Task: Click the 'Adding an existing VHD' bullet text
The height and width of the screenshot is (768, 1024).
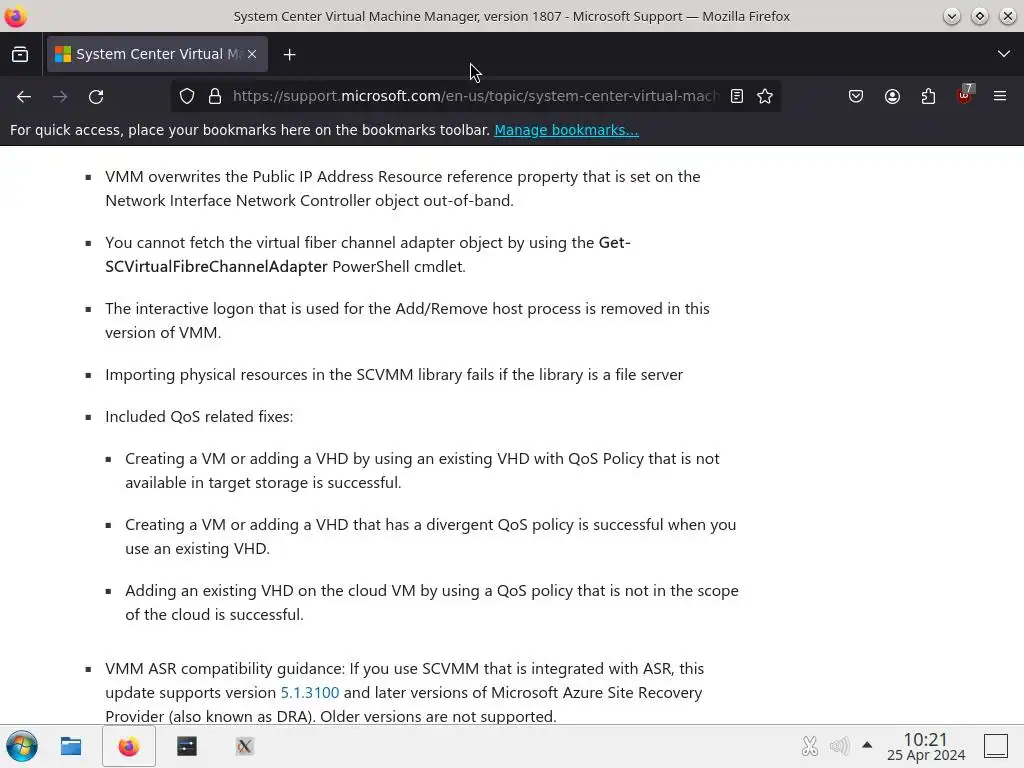Action: [x=432, y=602]
